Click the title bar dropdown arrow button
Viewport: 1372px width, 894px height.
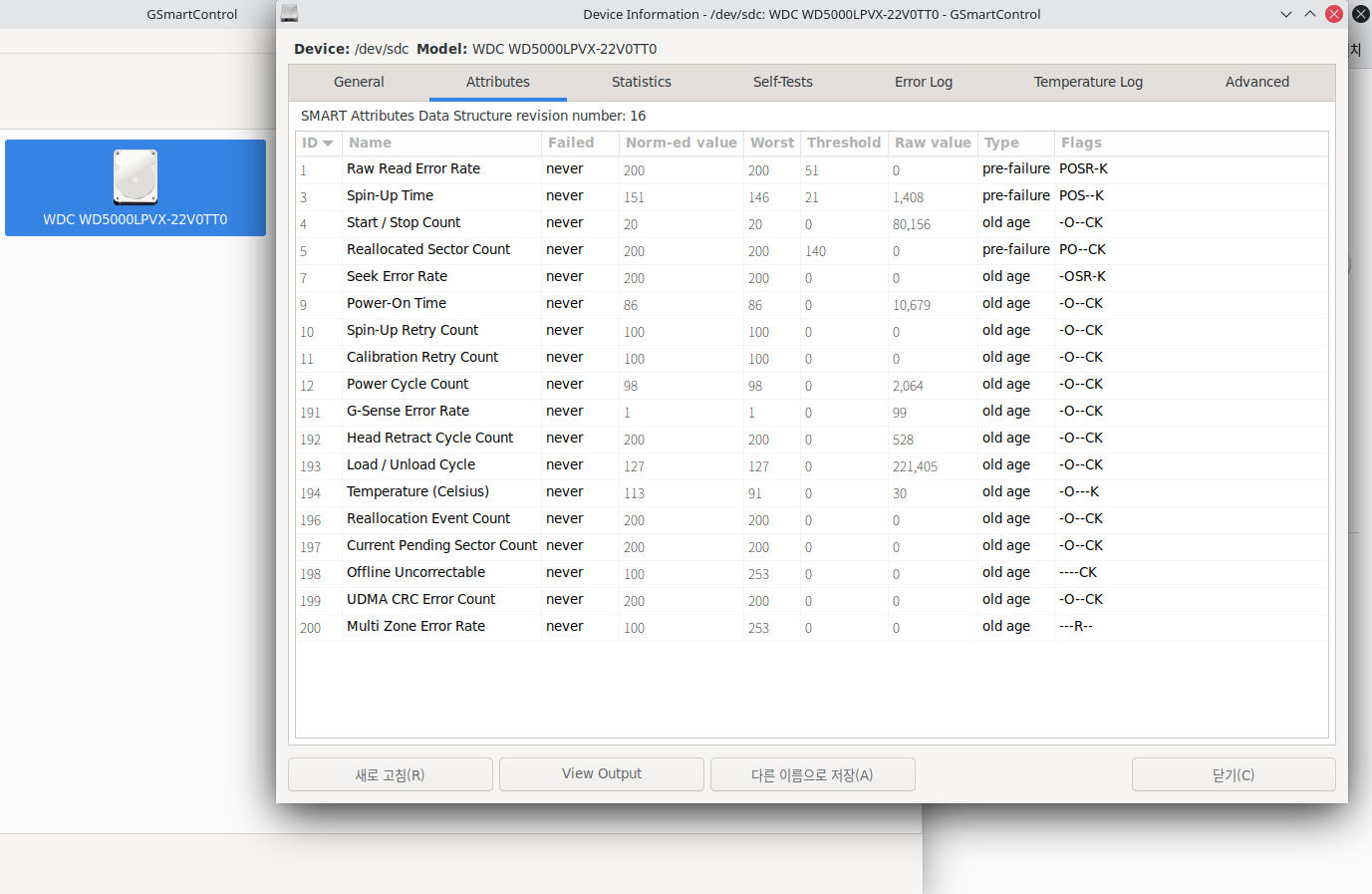pos(1286,14)
